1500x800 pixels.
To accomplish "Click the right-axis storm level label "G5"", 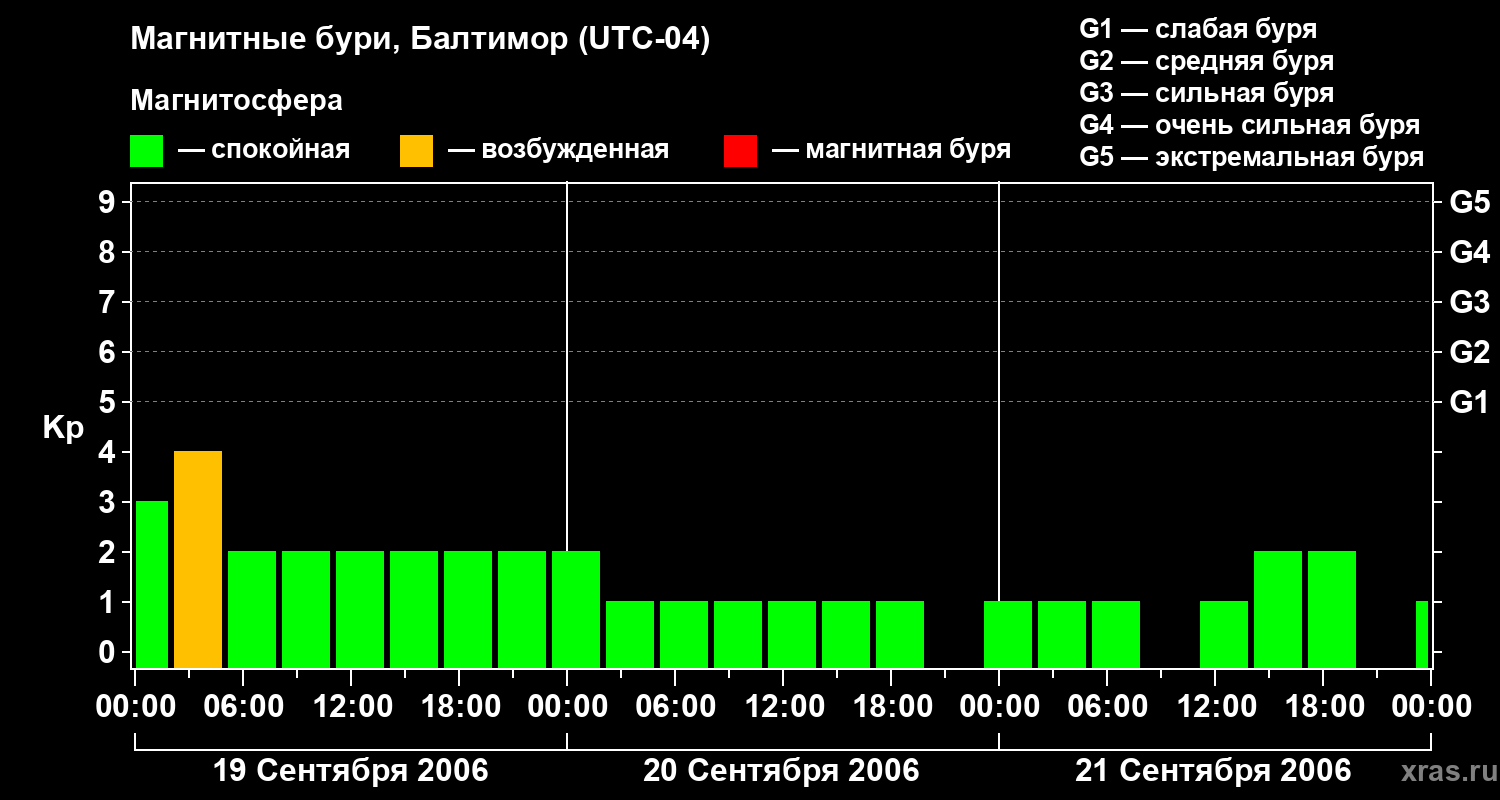I will pyautogui.click(x=1469, y=202).
